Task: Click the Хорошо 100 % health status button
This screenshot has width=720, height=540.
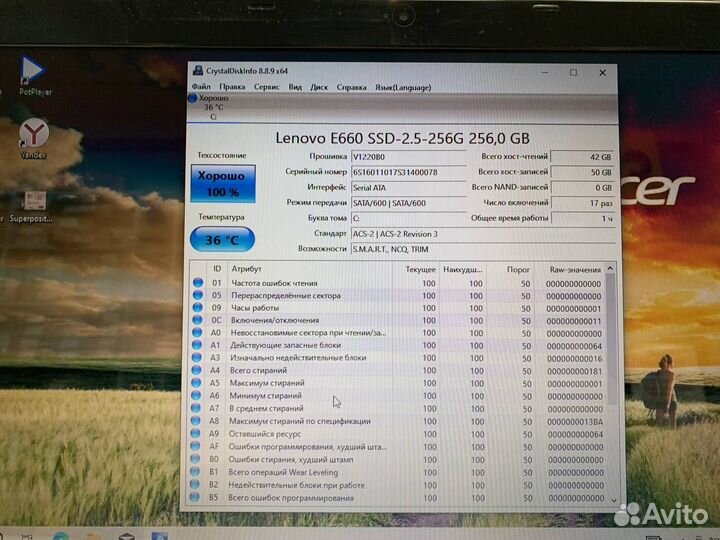Action: 223,184
